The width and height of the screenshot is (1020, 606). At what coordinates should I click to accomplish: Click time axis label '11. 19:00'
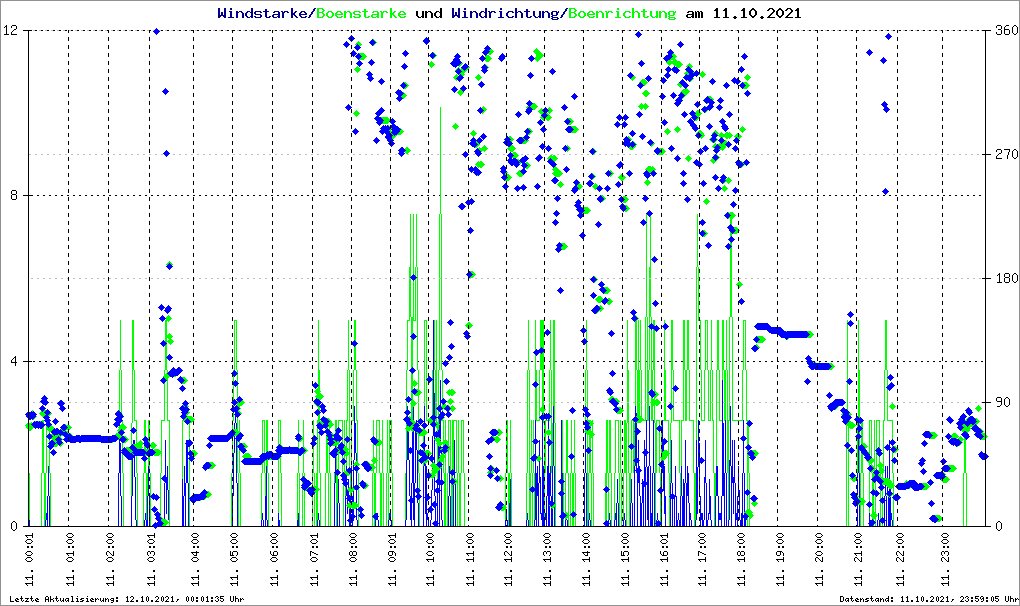click(x=779, y=559)
